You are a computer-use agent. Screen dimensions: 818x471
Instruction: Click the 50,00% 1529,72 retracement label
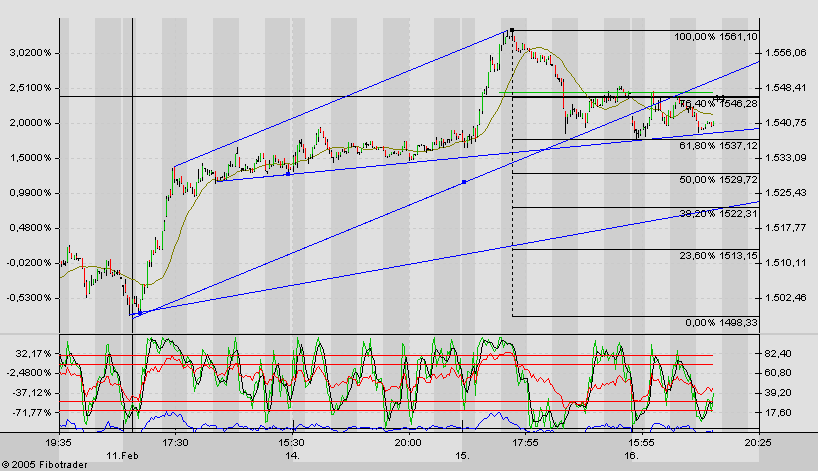[x=718, y=179]
